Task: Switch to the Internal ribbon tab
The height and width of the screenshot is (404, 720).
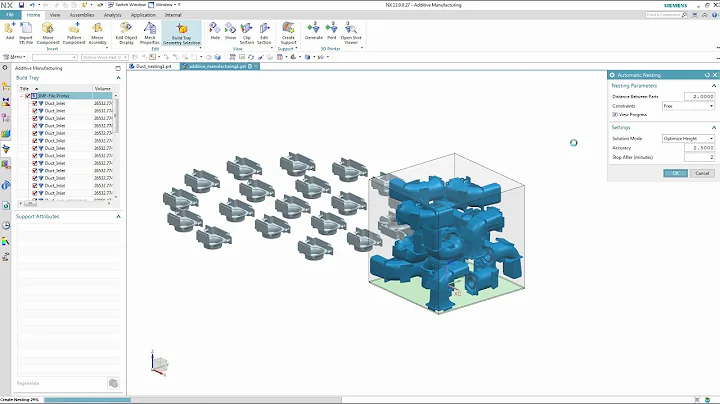Action: [173, 15]
